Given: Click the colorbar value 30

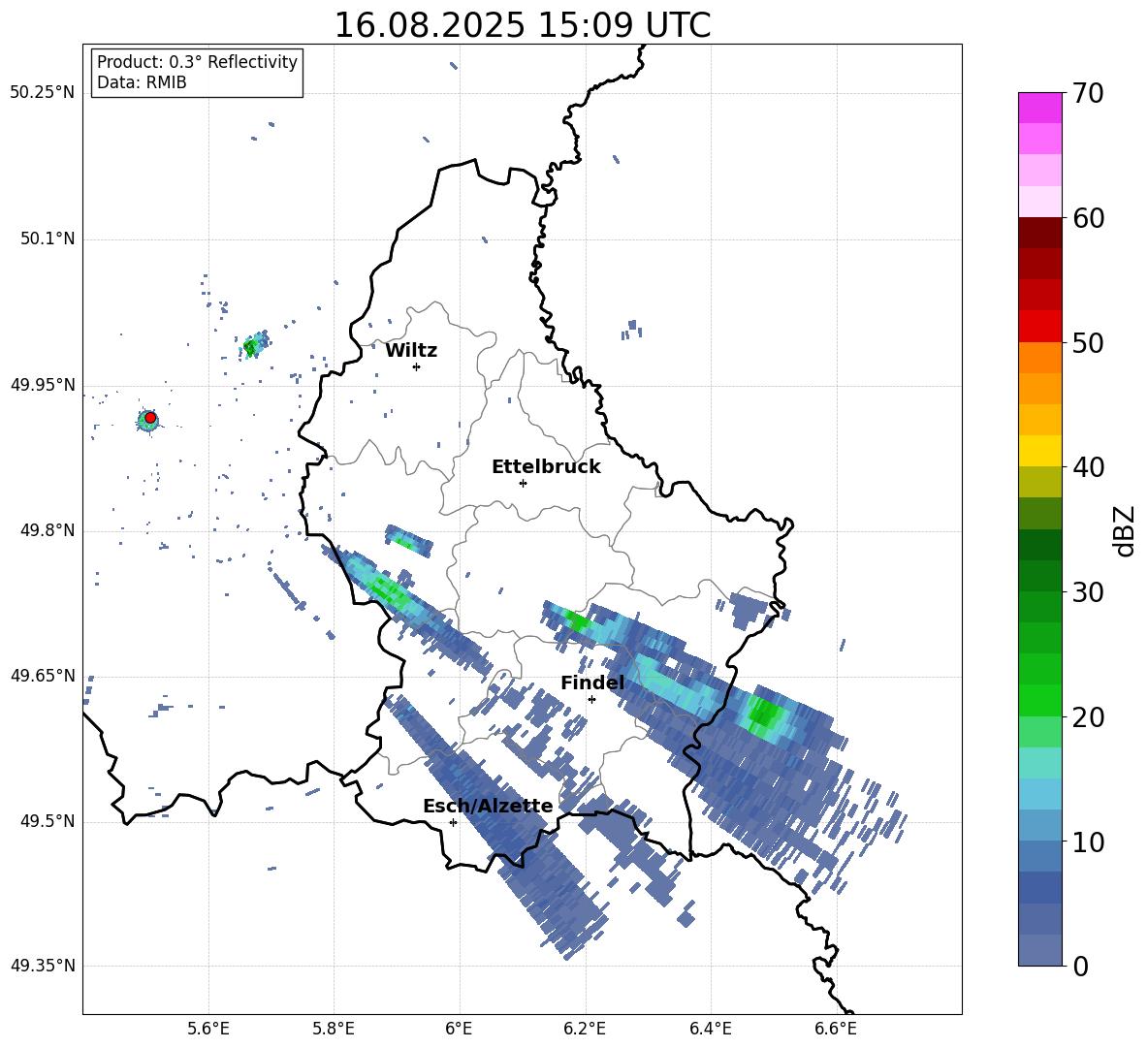Looking at the screenshot, I should pos(1088,592).
